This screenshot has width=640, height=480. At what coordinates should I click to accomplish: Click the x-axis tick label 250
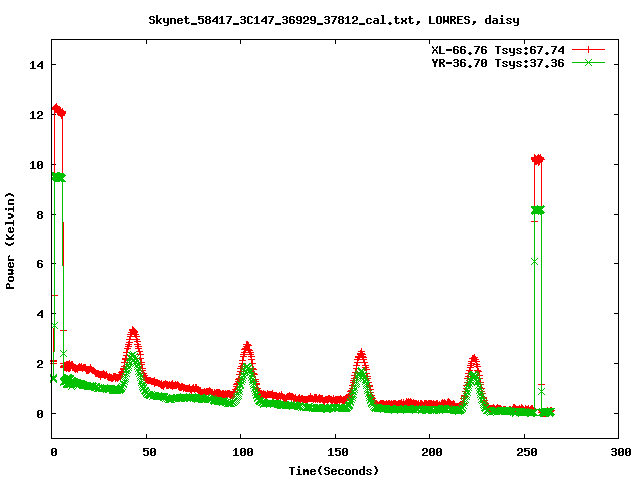pyautogui.click(x=527, y=452)
